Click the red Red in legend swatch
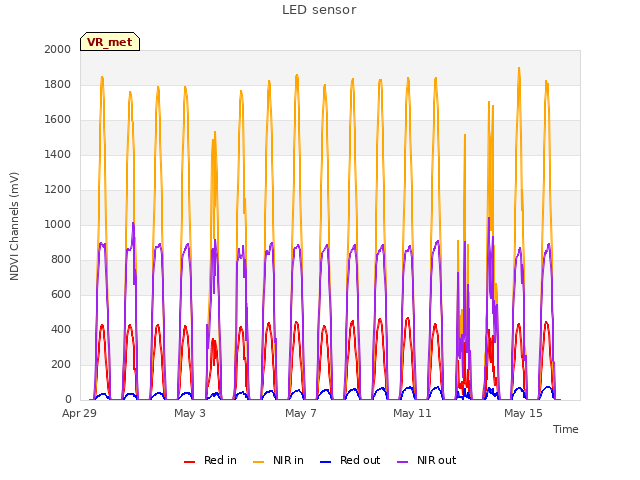The image size is (640, 480). pyautogui.click(x=189, y=462)
